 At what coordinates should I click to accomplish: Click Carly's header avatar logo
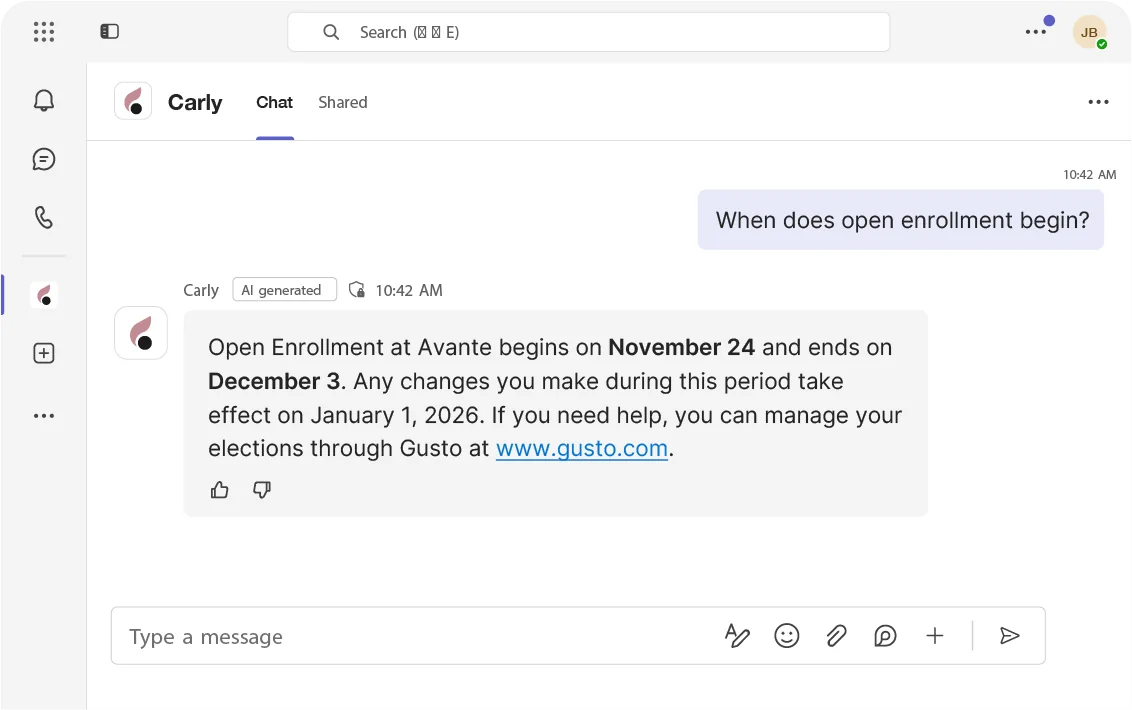click(x=133, y=101)
